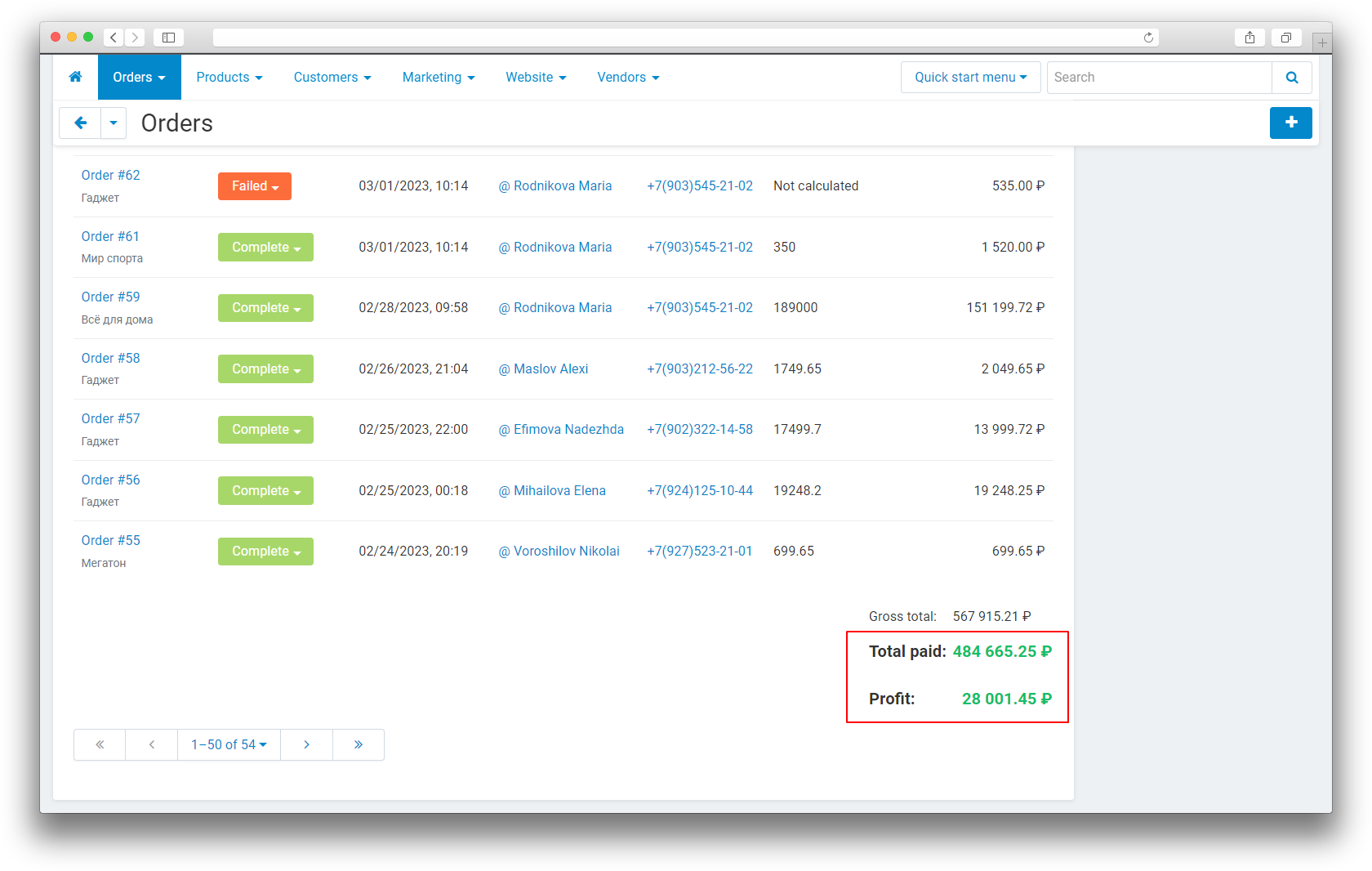Click the home icon in navigation bar
This screenshot has width=1372, height=871.
75,77
